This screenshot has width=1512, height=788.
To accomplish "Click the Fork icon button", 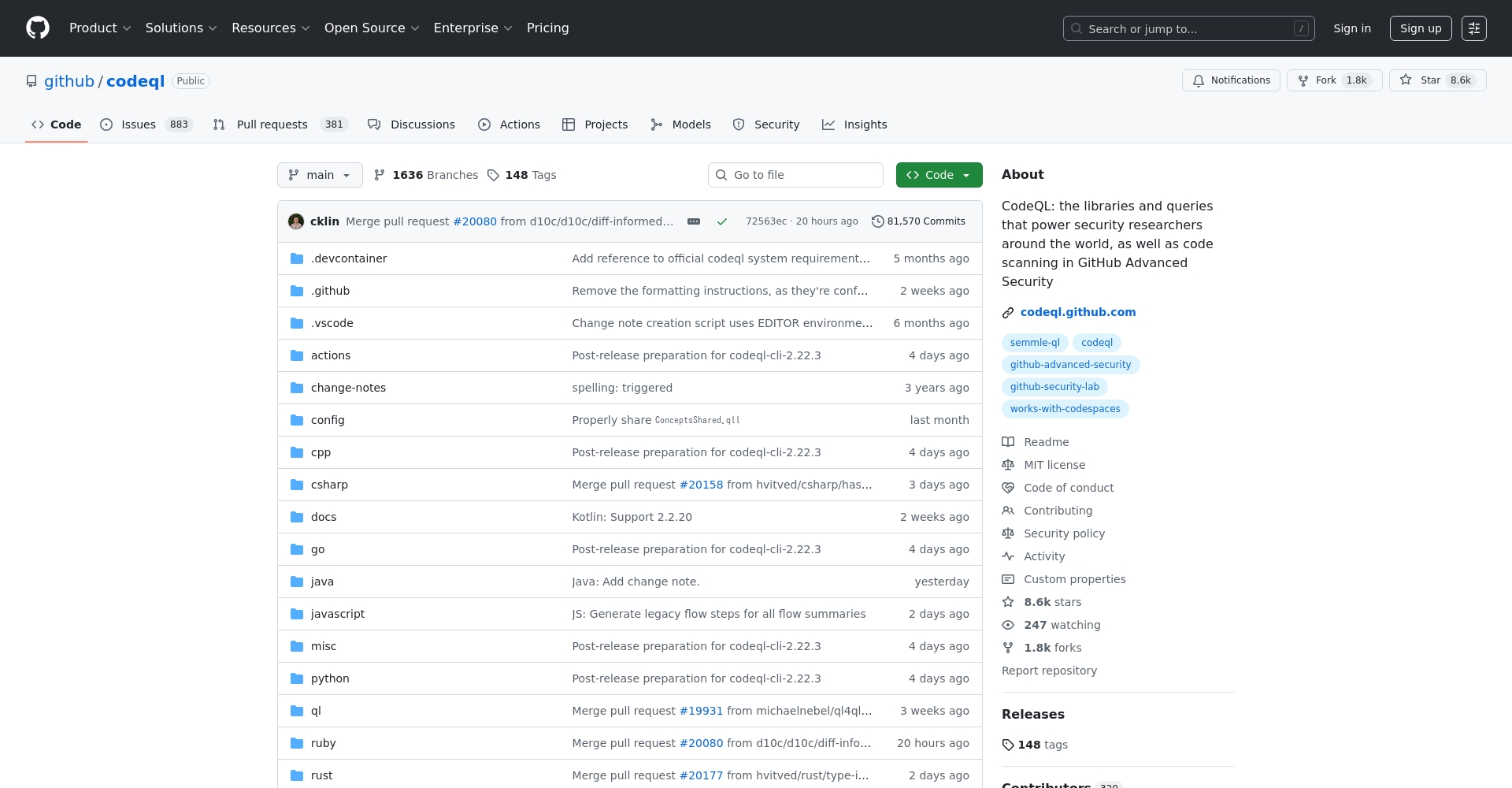I will [1303, 80].
